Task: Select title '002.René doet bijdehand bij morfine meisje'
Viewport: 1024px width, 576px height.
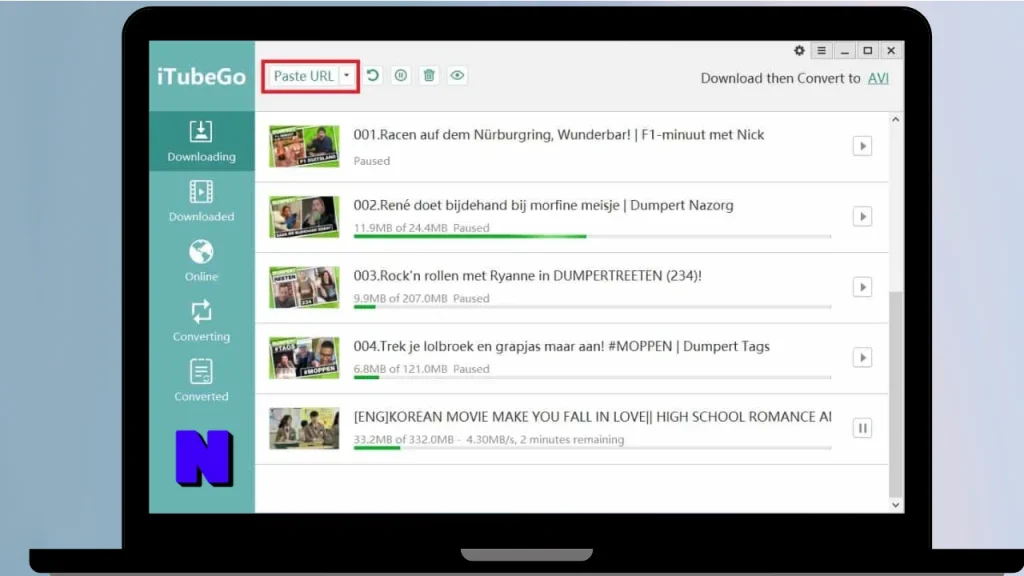Action: (x=487, y=205)
